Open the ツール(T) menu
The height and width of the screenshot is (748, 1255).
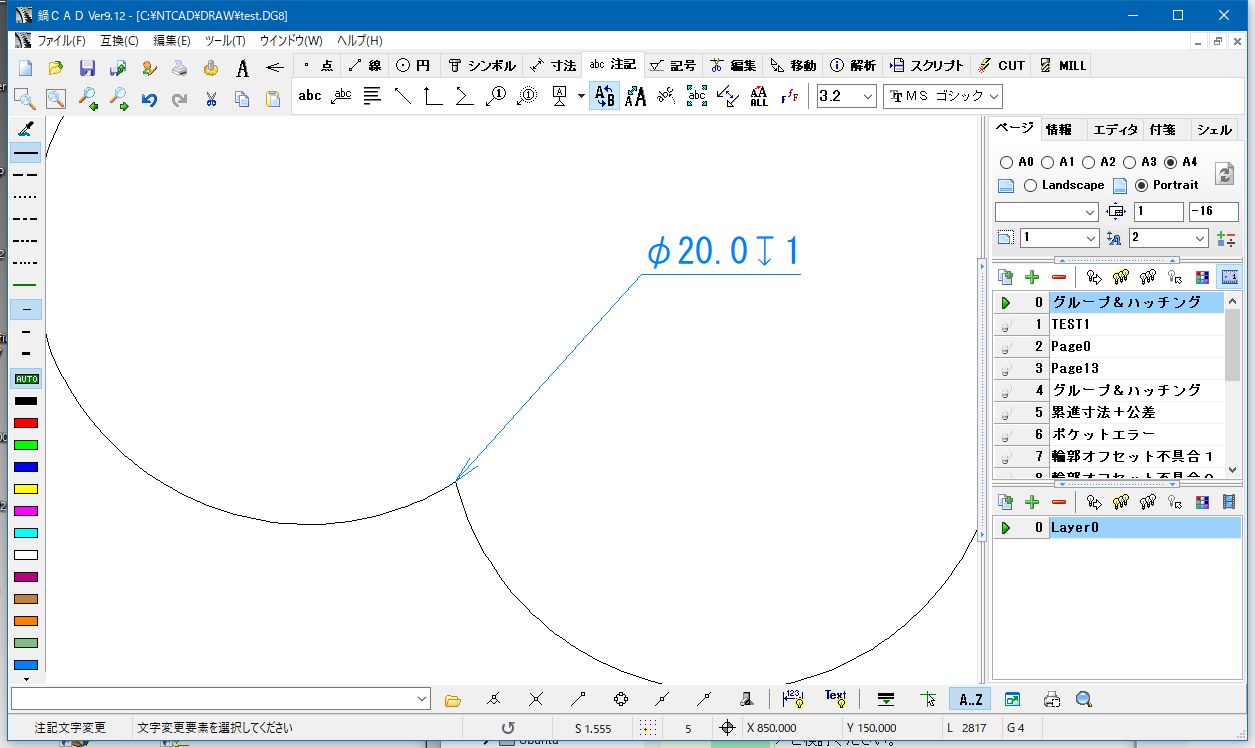(224, 41)
